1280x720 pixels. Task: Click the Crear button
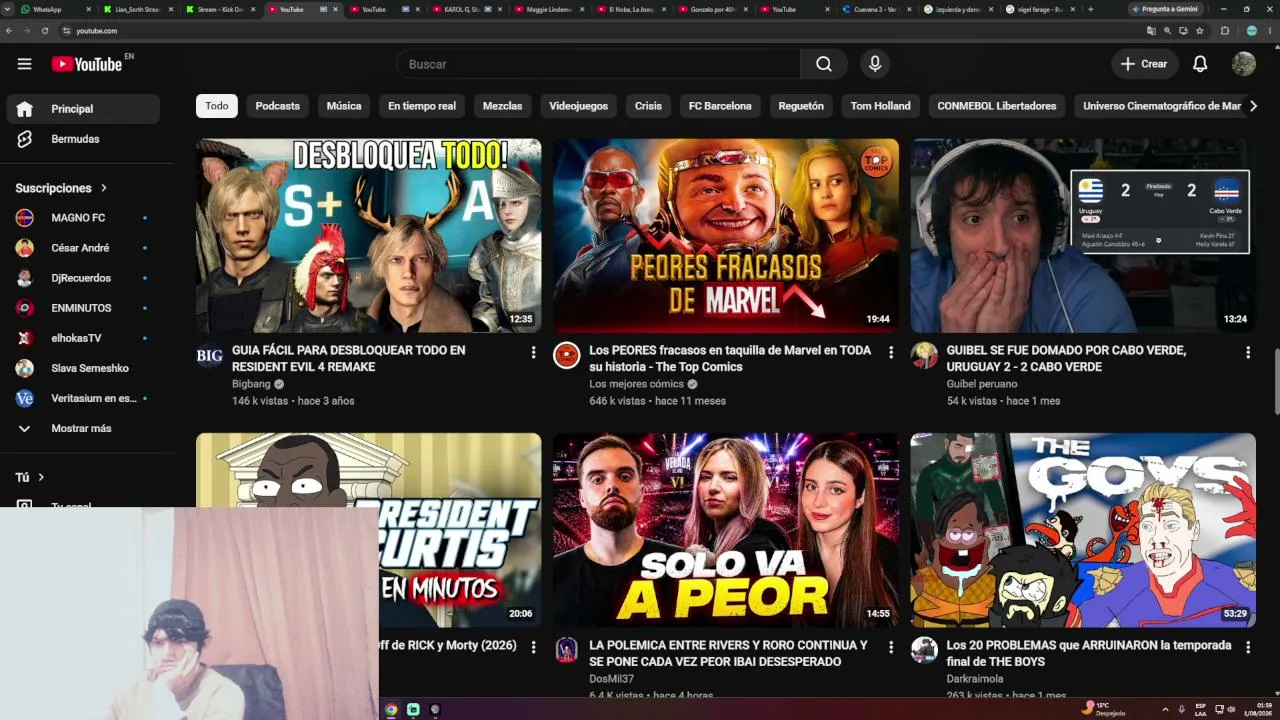(x=1145, y=64)
